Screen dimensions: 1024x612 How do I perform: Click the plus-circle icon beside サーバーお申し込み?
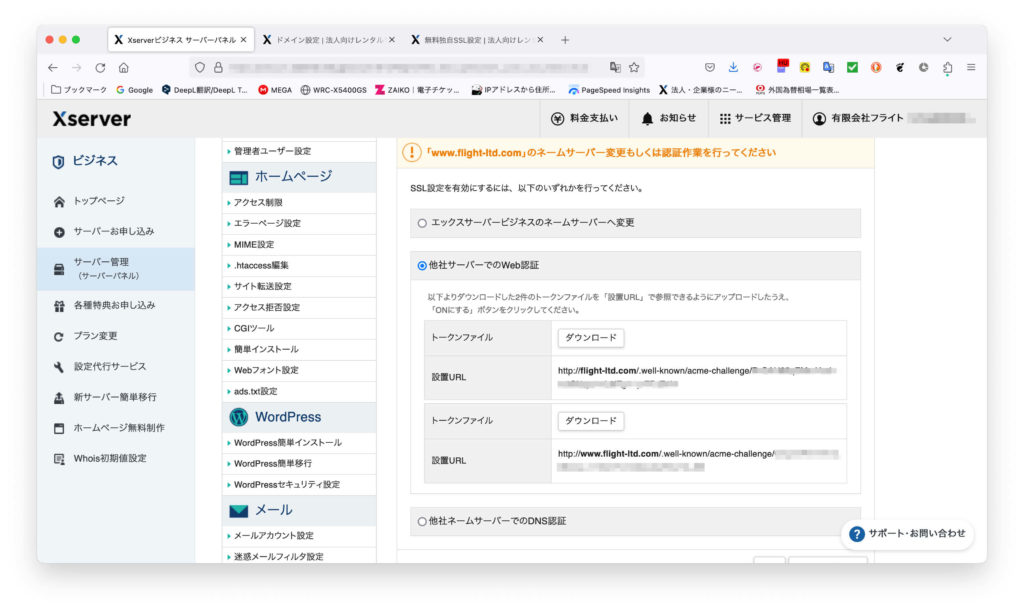[59, 233]
